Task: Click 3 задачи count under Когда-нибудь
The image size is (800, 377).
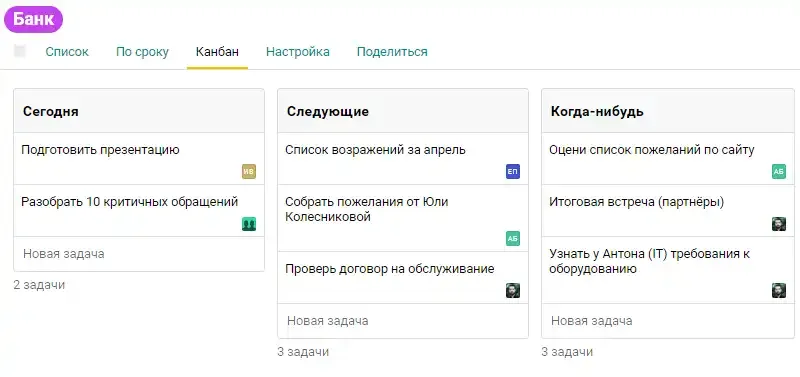Action: point(567,352)
